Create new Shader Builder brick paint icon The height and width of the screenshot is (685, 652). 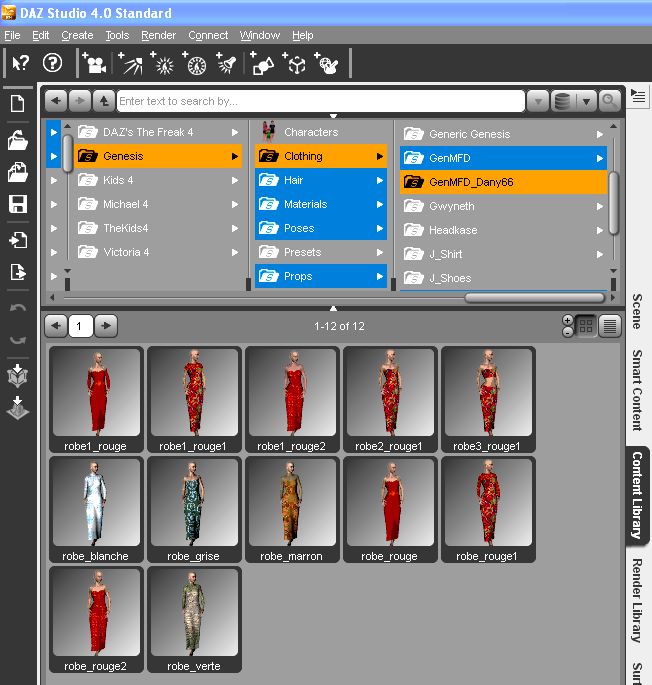pos(326,63)
